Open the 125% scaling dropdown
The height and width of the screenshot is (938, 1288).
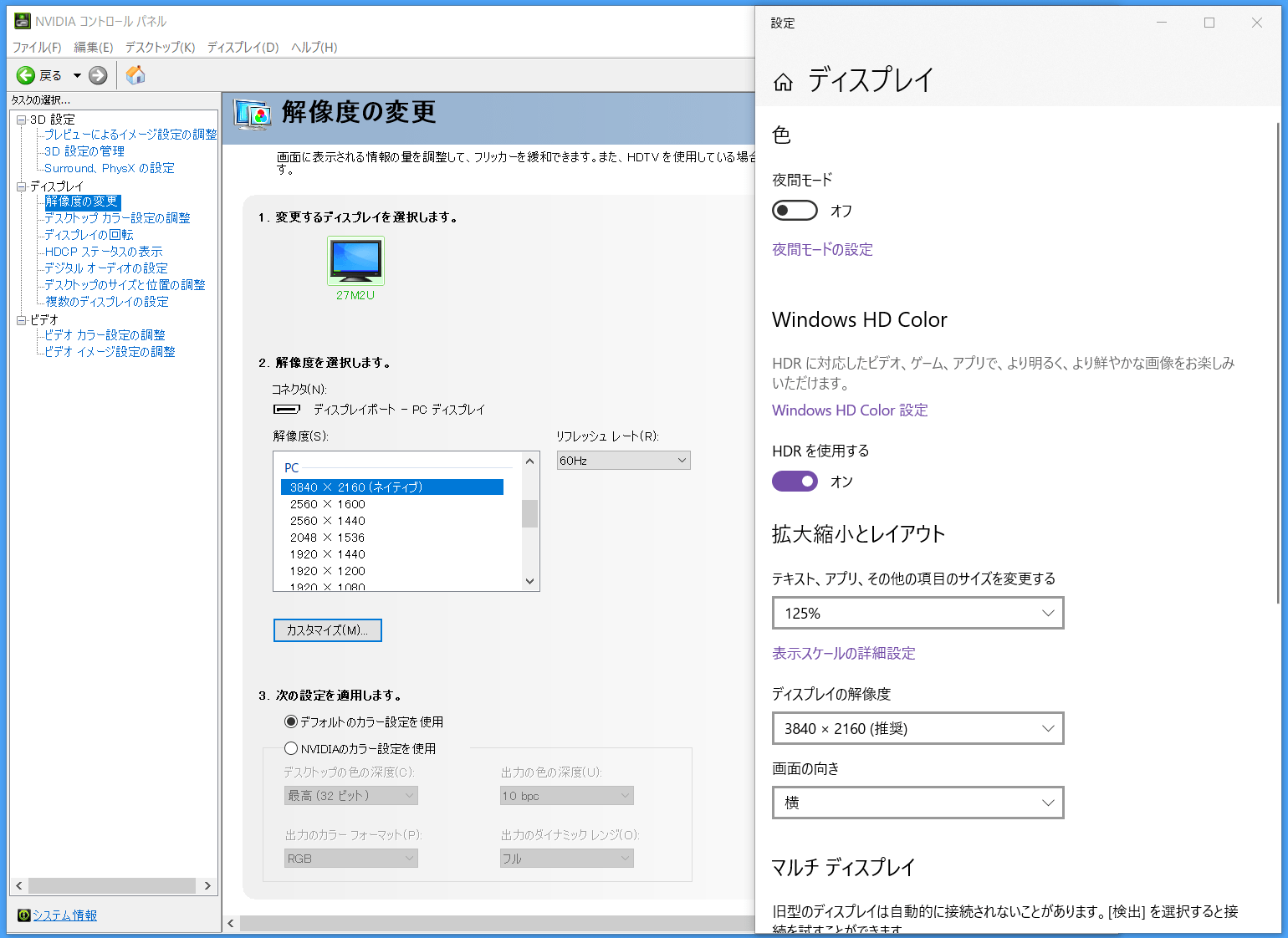pyautogui.click(x=918, y=613)
